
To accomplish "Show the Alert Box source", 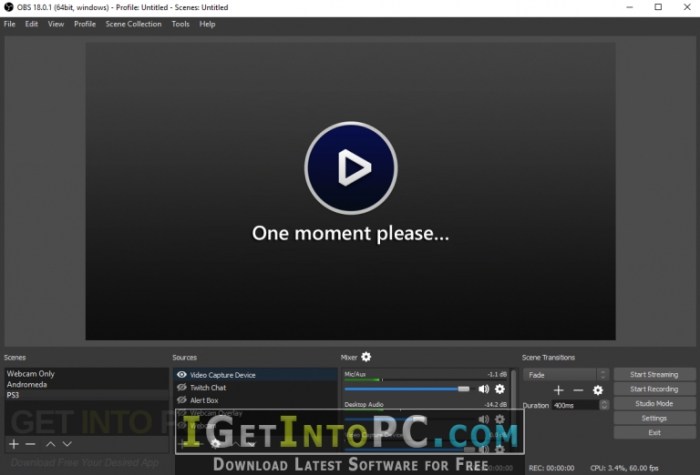I will tap(181, 400).
